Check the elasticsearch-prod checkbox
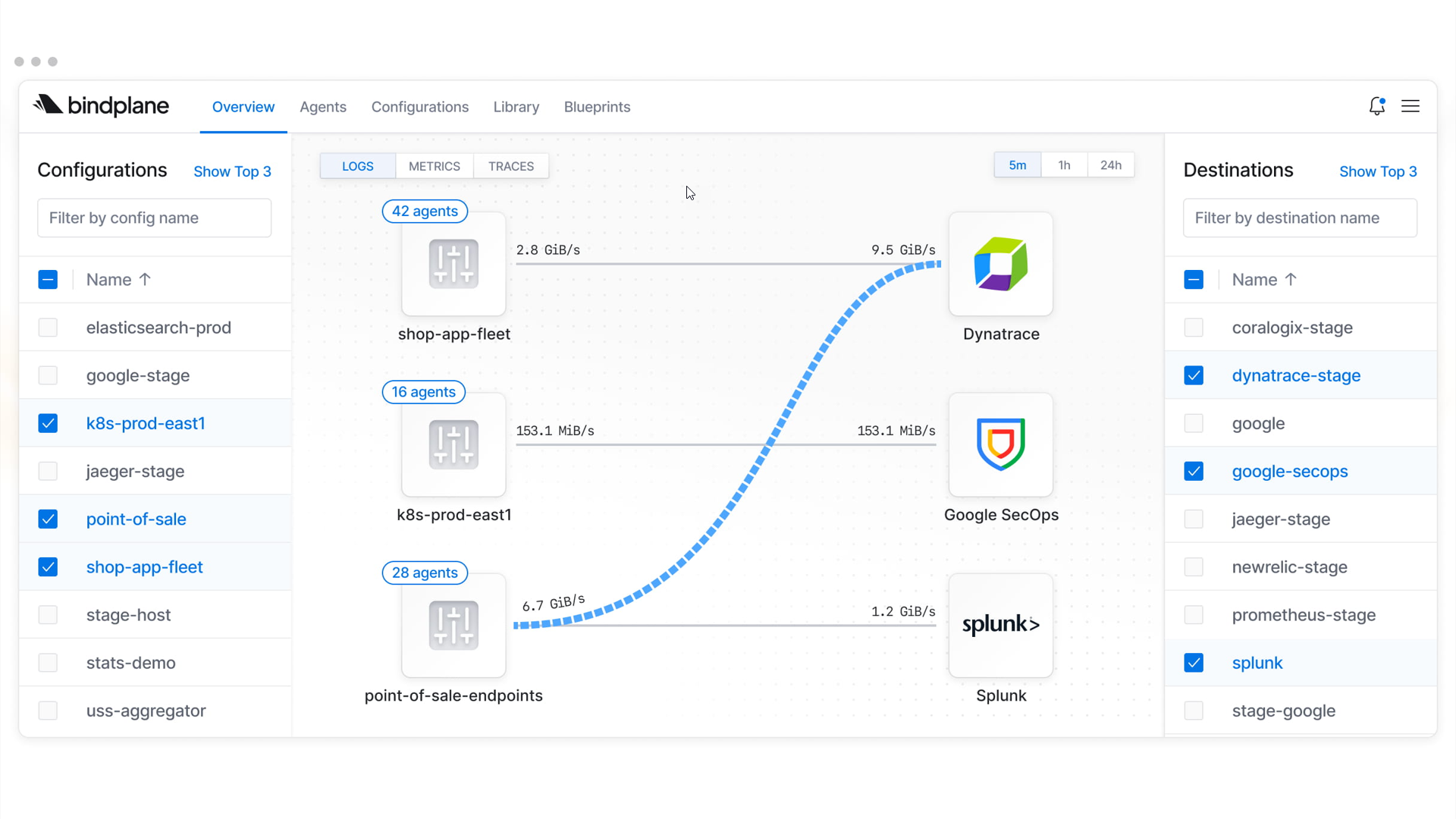 pyautogui.click(x=48, y=328)
